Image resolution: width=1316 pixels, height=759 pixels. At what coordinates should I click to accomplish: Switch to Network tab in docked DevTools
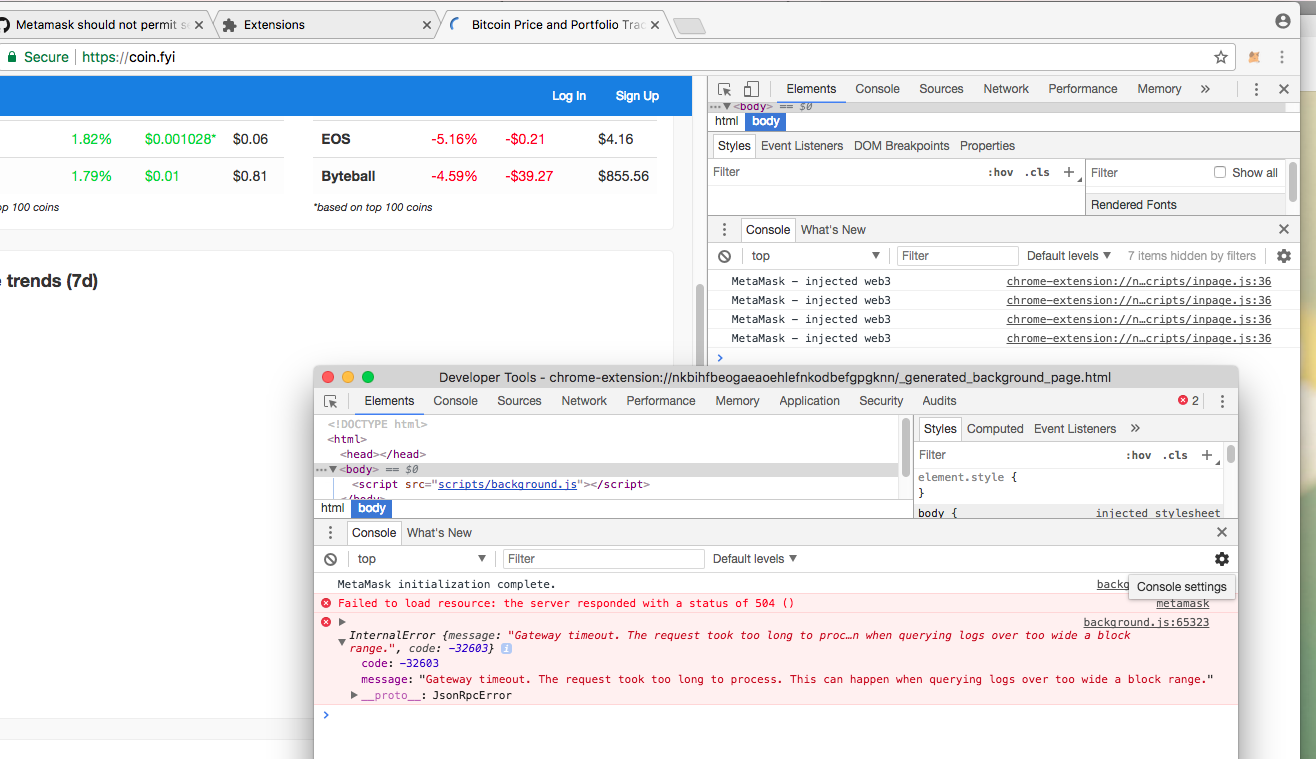1005,89
